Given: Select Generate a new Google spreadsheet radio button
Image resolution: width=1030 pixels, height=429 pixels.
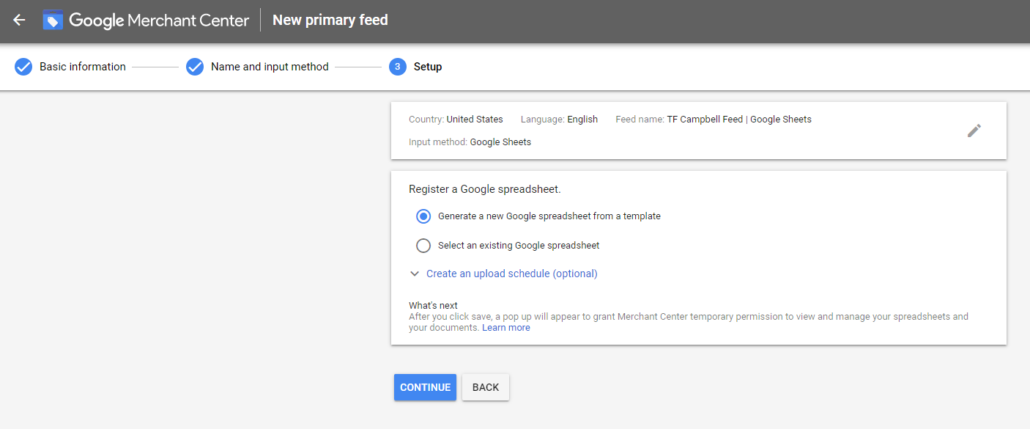Looking at the screenshot, I should (424, 216).
